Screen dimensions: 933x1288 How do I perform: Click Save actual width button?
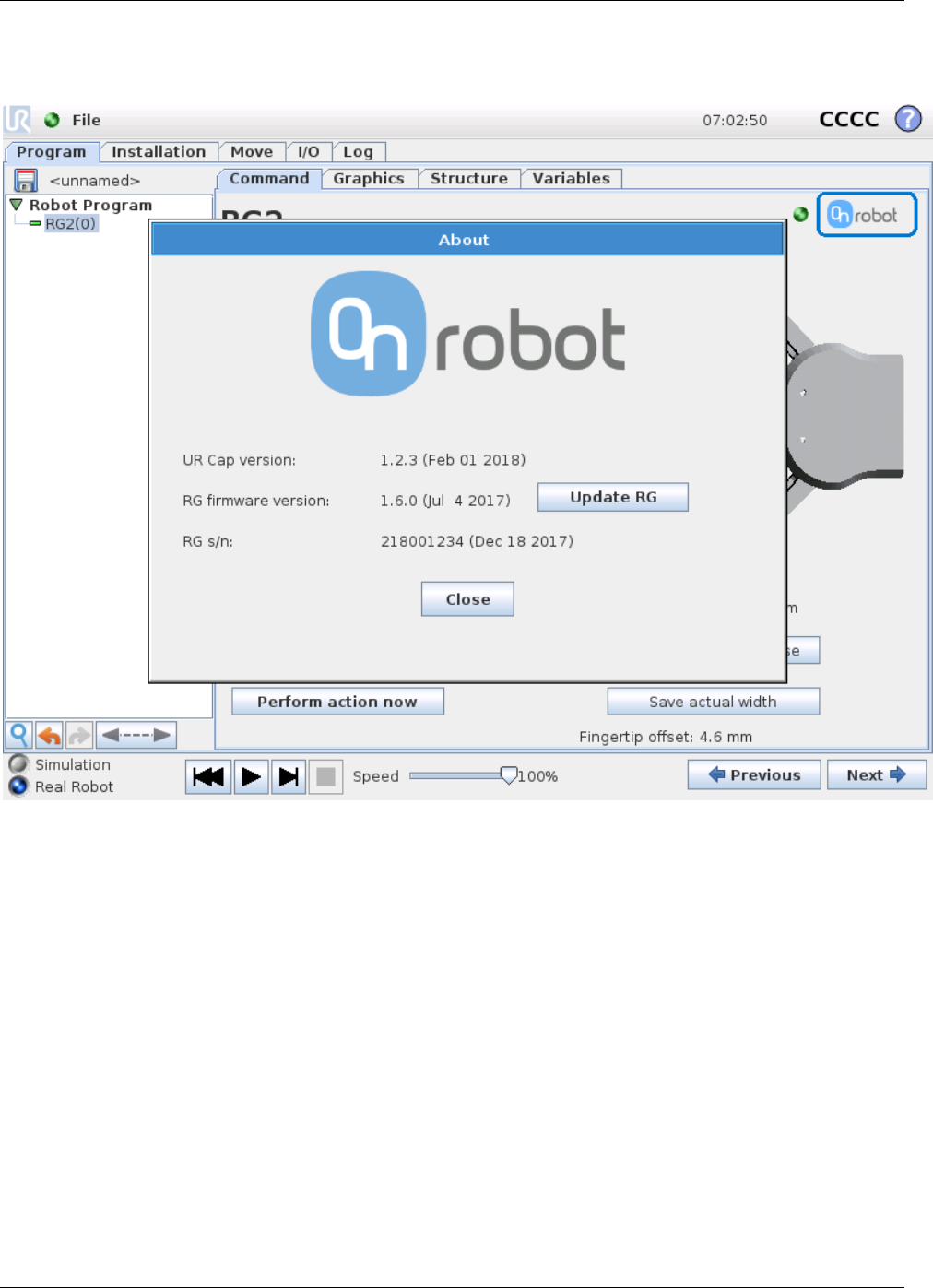713,702
